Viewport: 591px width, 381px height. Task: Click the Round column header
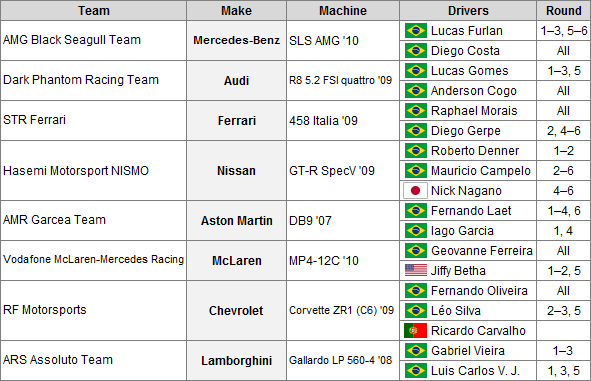(563, 11)
